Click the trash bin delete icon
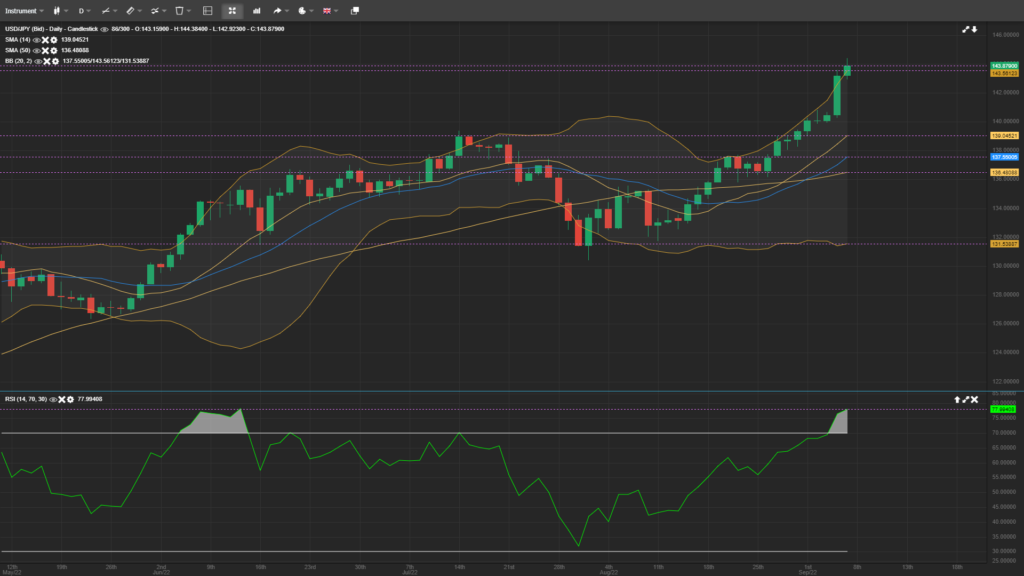1024x576 pixels. (x=180, y=10)
